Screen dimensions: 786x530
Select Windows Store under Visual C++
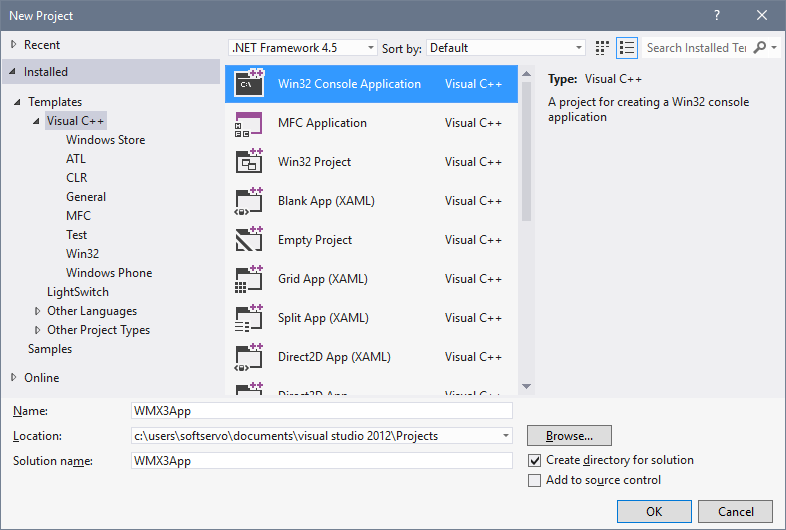coord(106,140)
